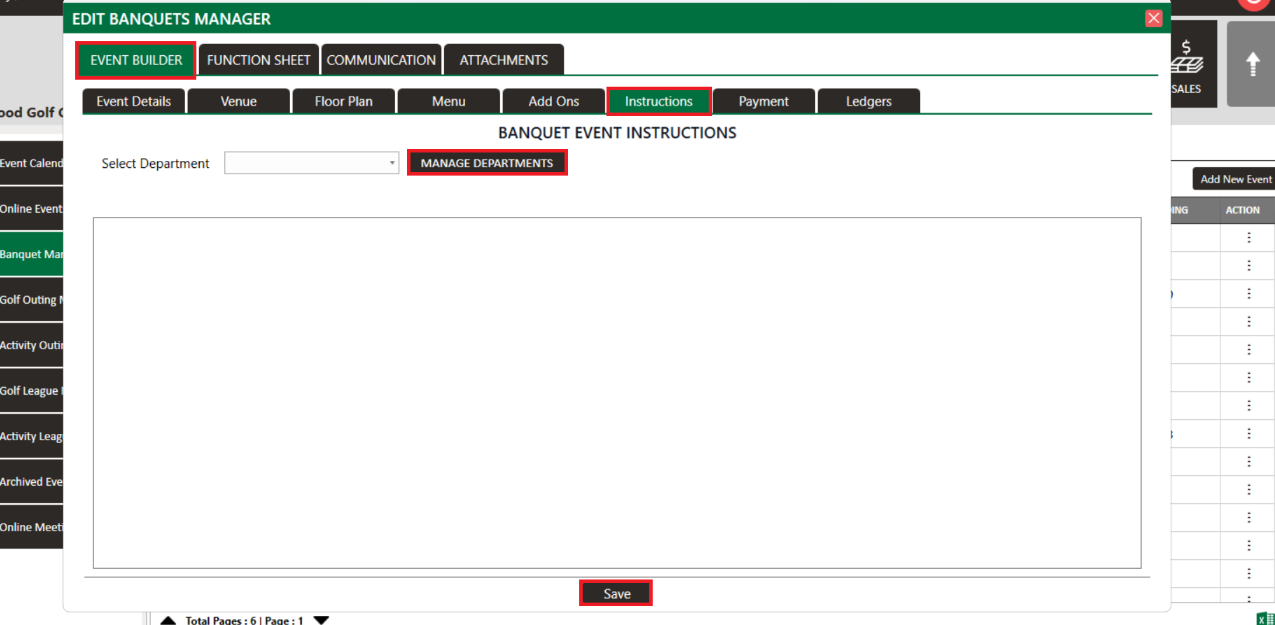Open Golf League in the left sidebar

tap(31, 391)
